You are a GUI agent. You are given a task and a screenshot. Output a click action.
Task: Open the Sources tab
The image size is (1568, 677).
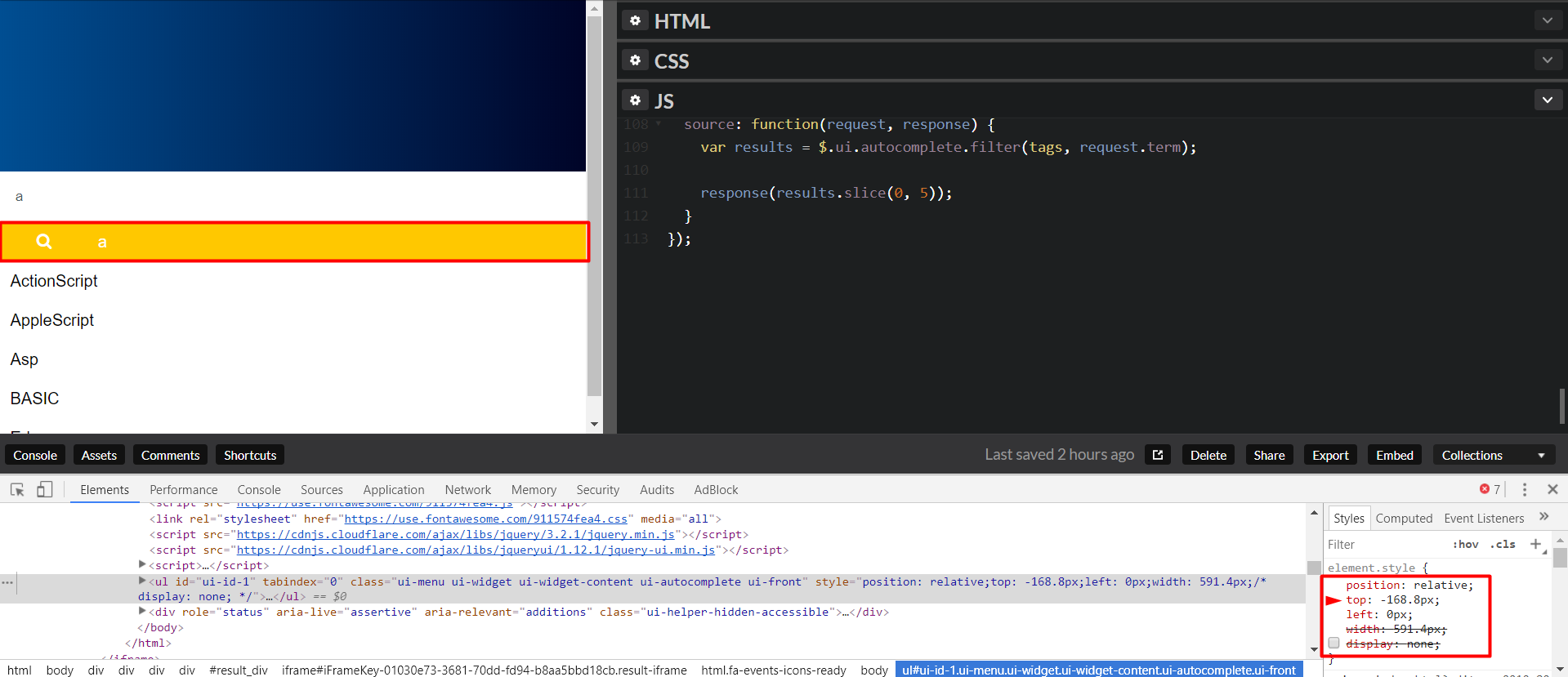(x=322, y=489)
